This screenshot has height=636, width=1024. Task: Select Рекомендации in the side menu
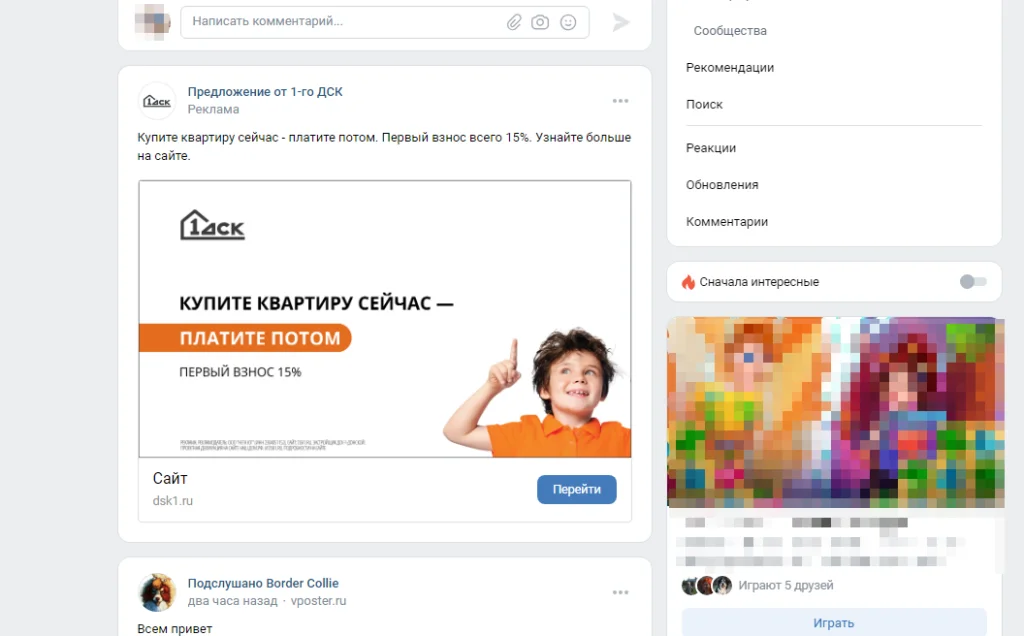click(729, 67)
